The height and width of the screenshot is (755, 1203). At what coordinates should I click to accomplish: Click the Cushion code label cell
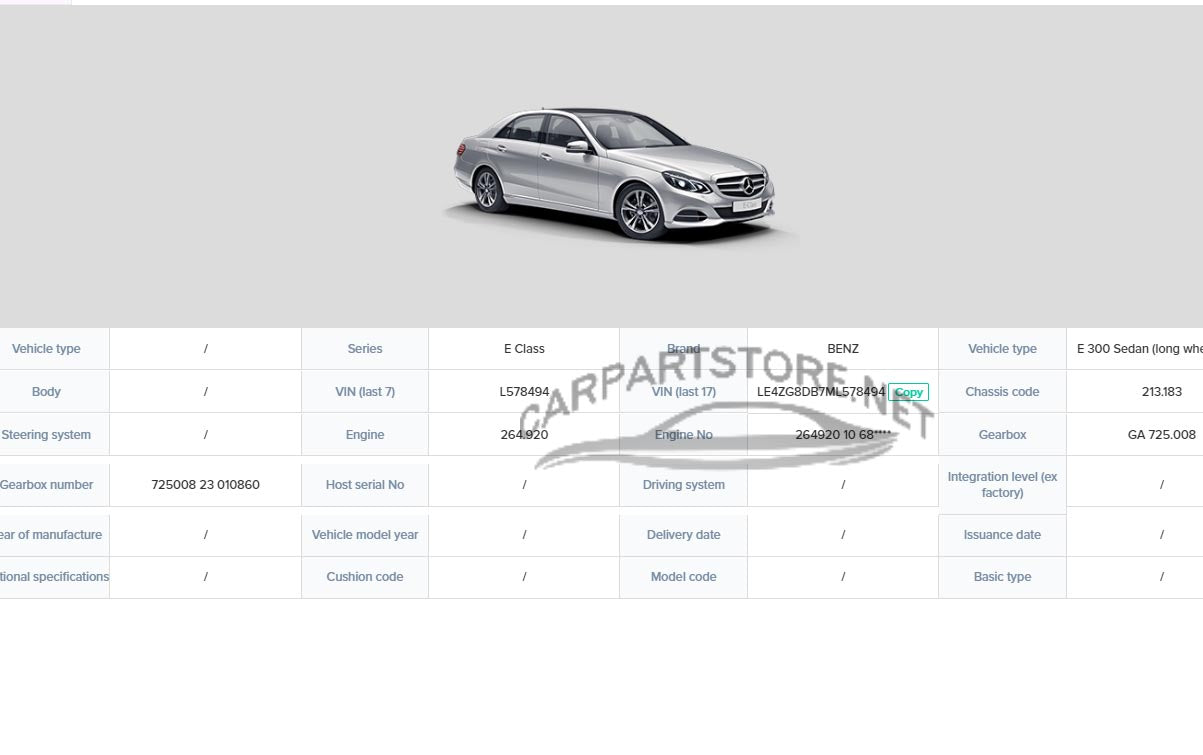click(x=365, y=577)
